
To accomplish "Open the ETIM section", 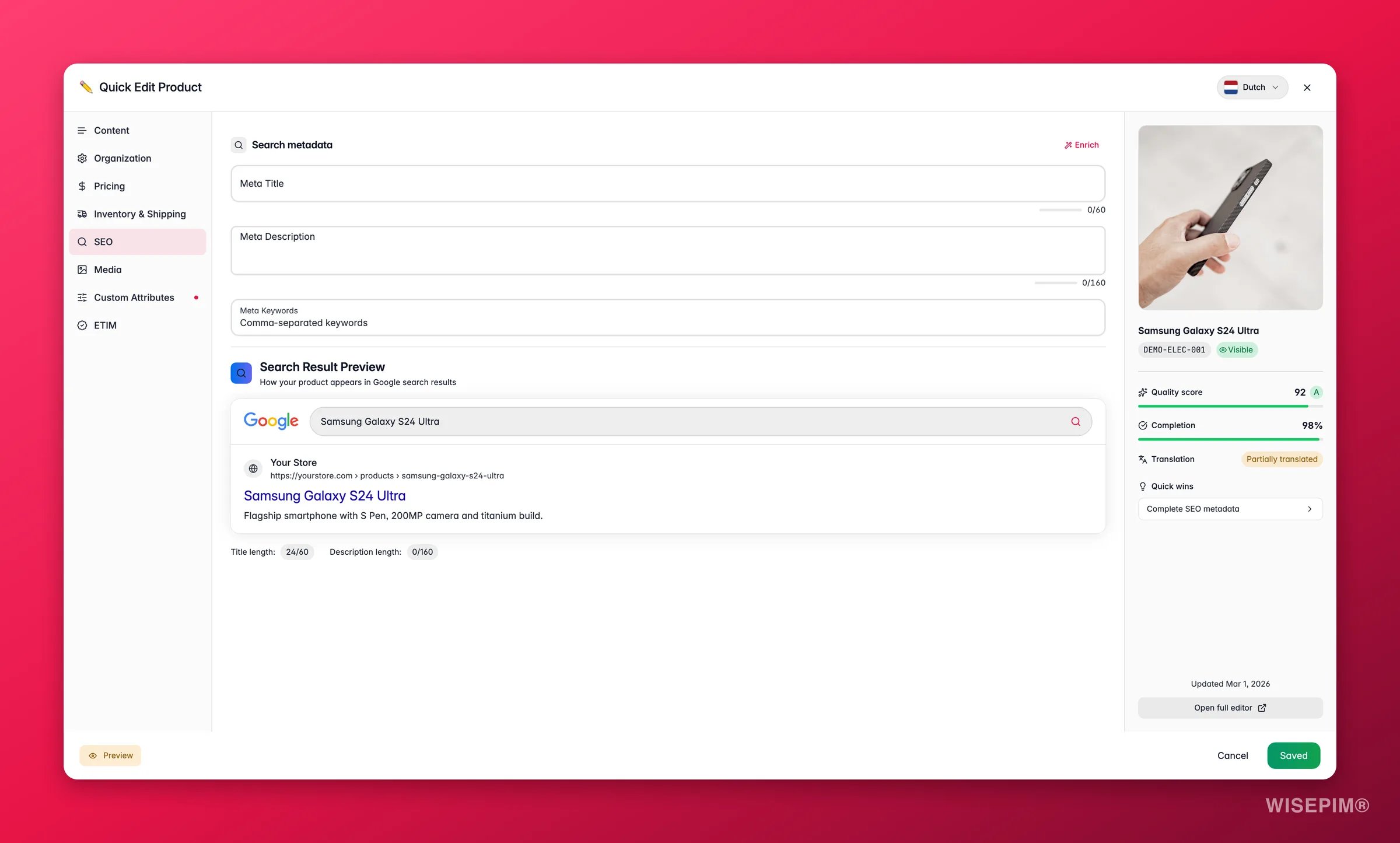I will (x=137, y=326).
